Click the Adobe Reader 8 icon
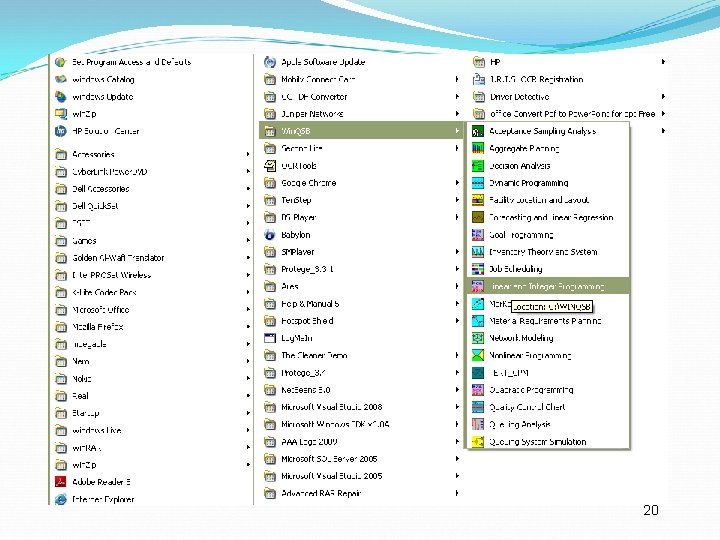 (x=61, y=482)
